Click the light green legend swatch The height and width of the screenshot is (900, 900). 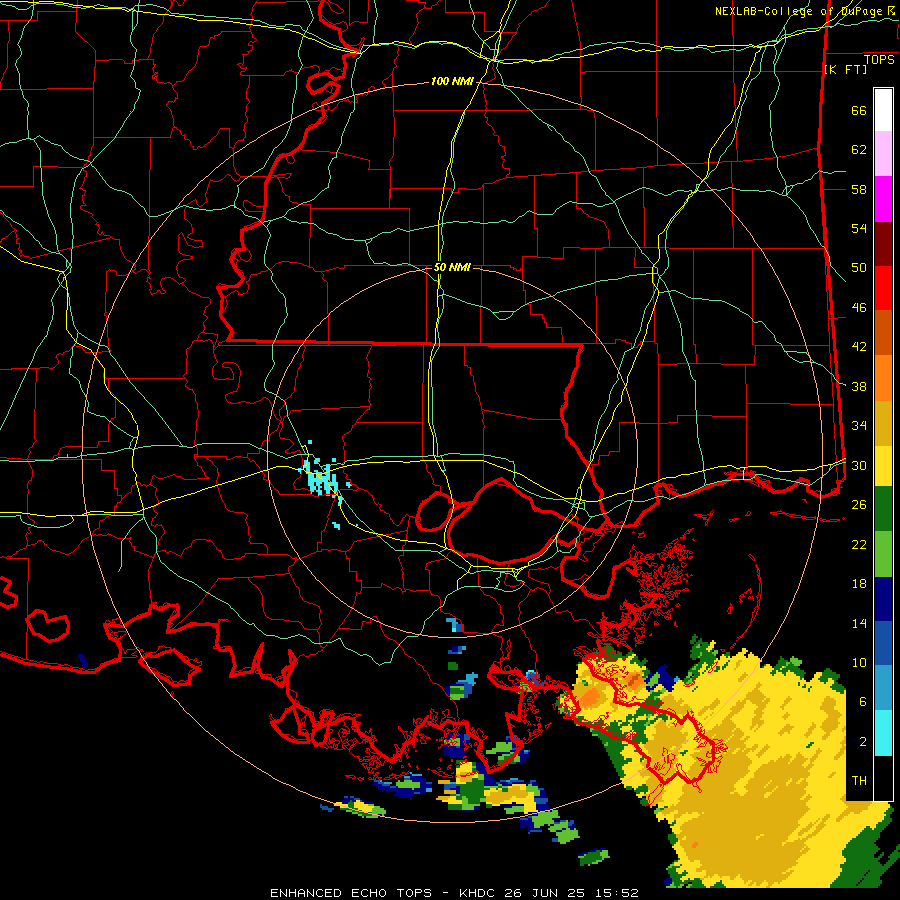tap(883, 554)
